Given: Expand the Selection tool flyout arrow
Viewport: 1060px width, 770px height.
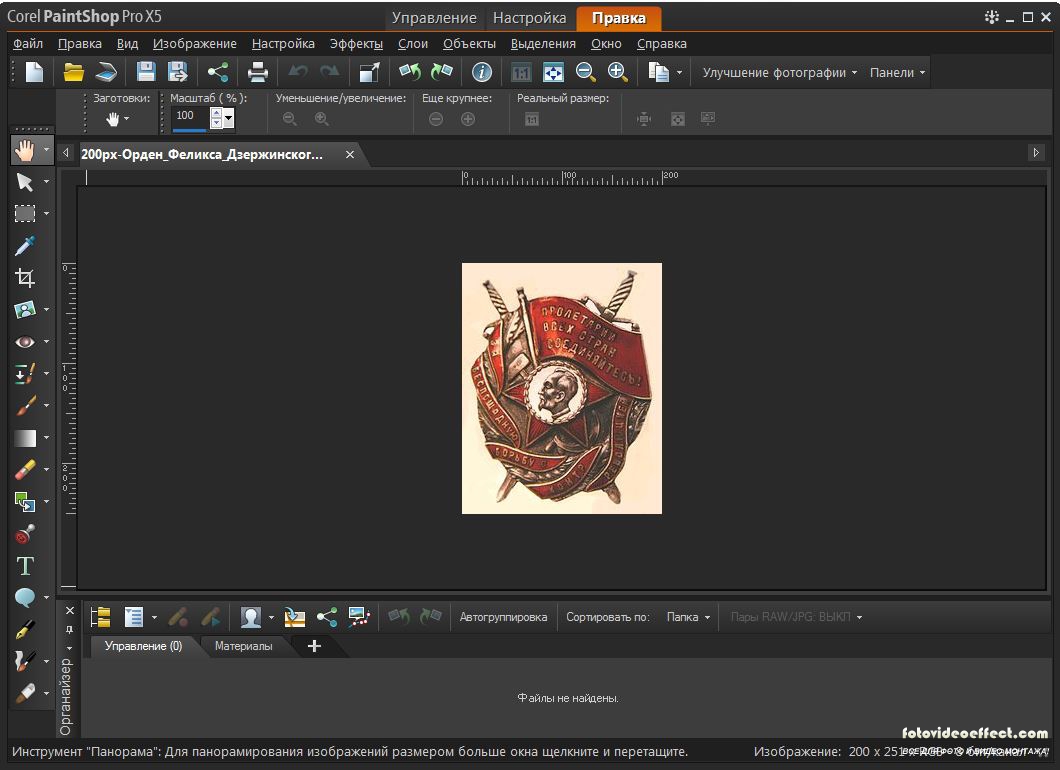Looking at the screenshot, I should click(46, 214).
